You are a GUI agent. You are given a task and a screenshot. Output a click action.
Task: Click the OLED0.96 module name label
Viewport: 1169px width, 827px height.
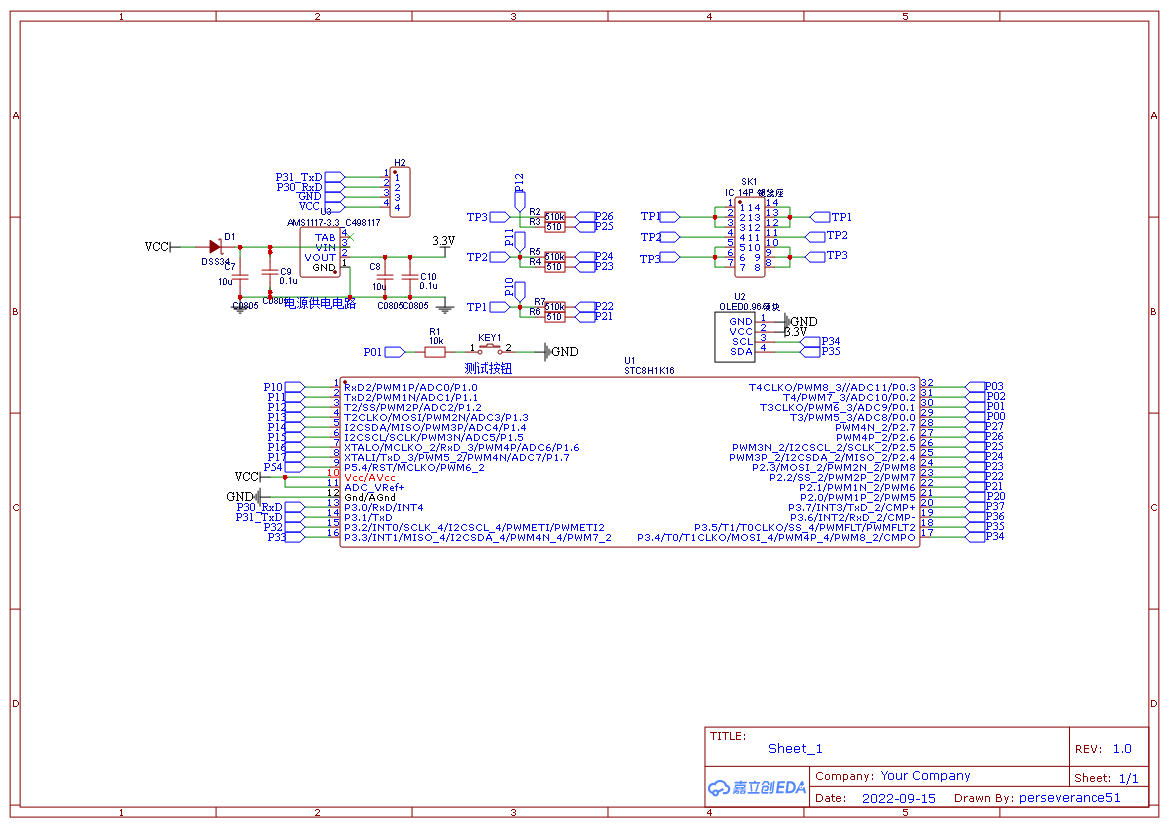(x=749, y=306)
